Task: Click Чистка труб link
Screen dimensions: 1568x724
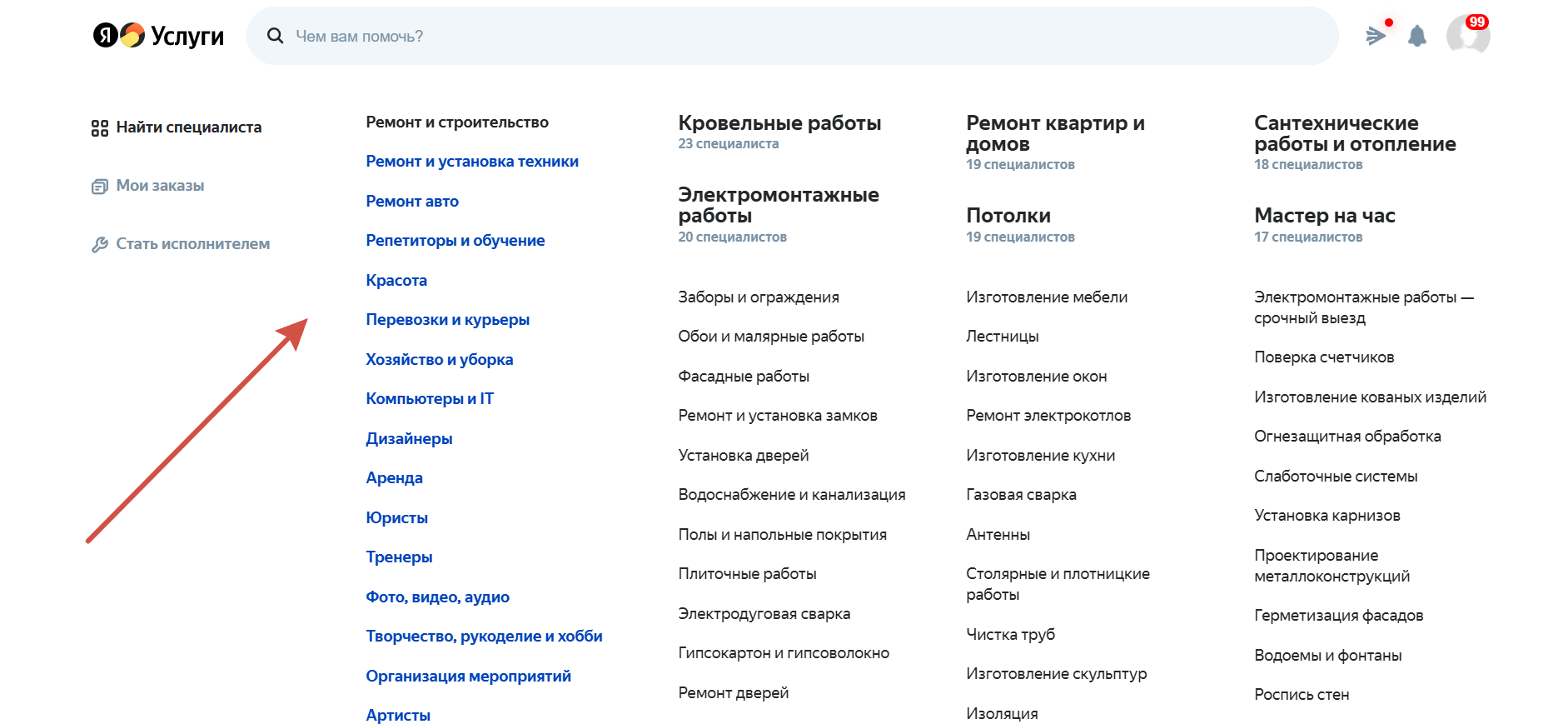Action: pyautogui.click(x=1010, y=635)
